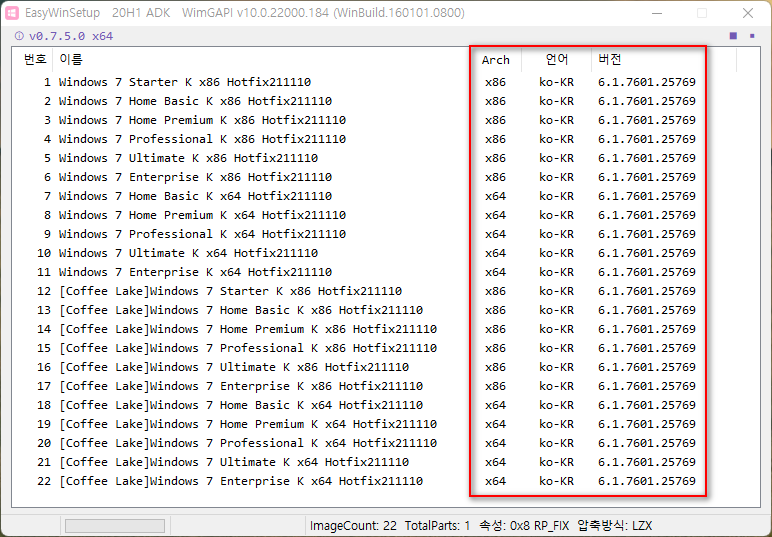Close the EasyWinSetup window
The height and width of the screenshot is (537, 772).
(748, 13)
